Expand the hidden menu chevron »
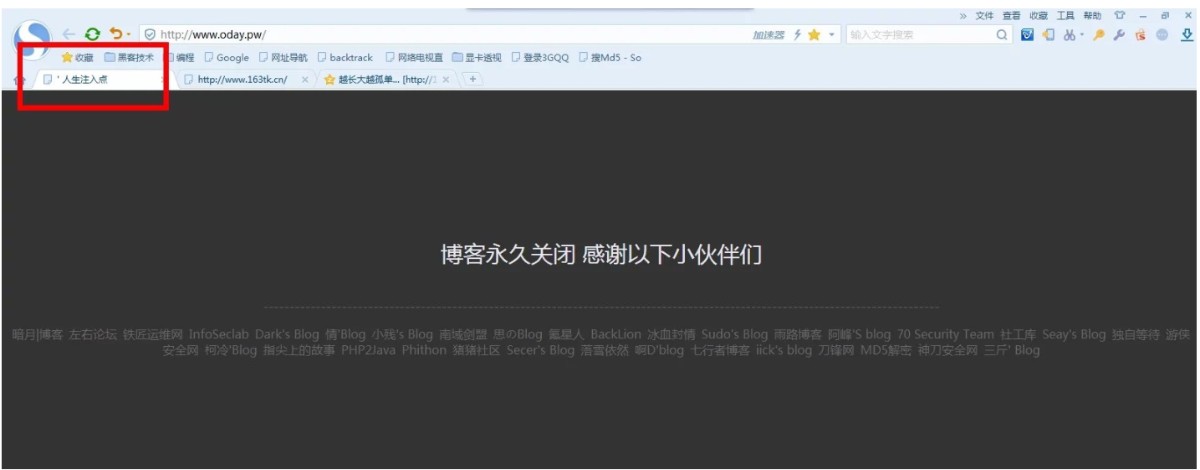This screenshot has height=470, width=1200. pos(964,15)
